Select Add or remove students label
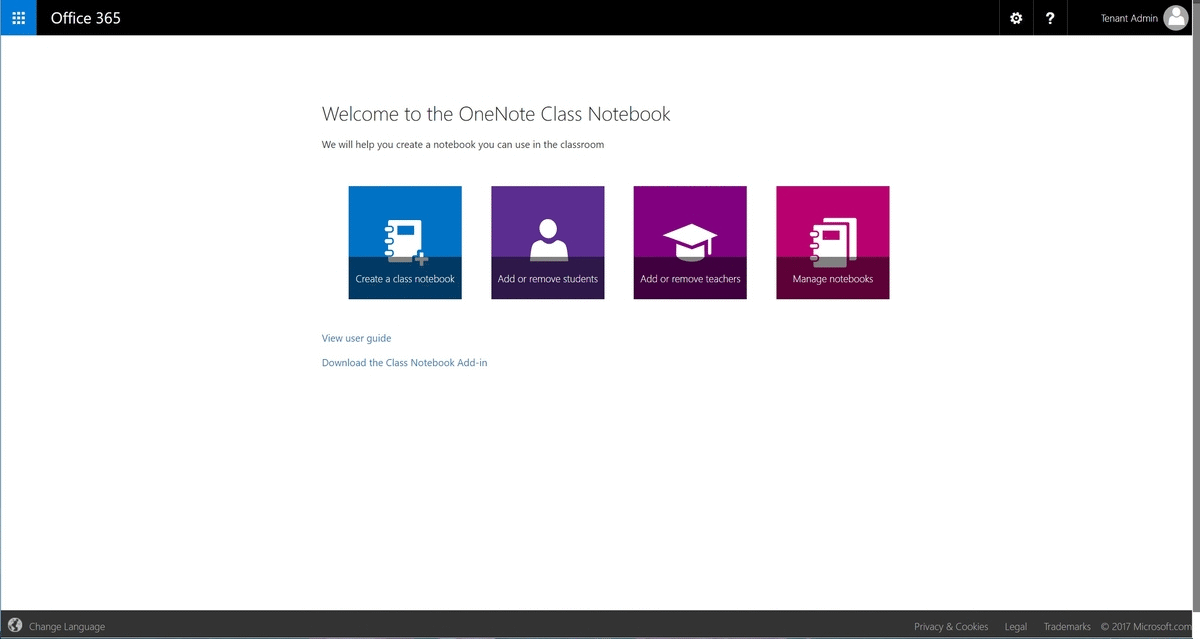The height and width of the screenshot is (639, 1200). (x=548, y=279)
